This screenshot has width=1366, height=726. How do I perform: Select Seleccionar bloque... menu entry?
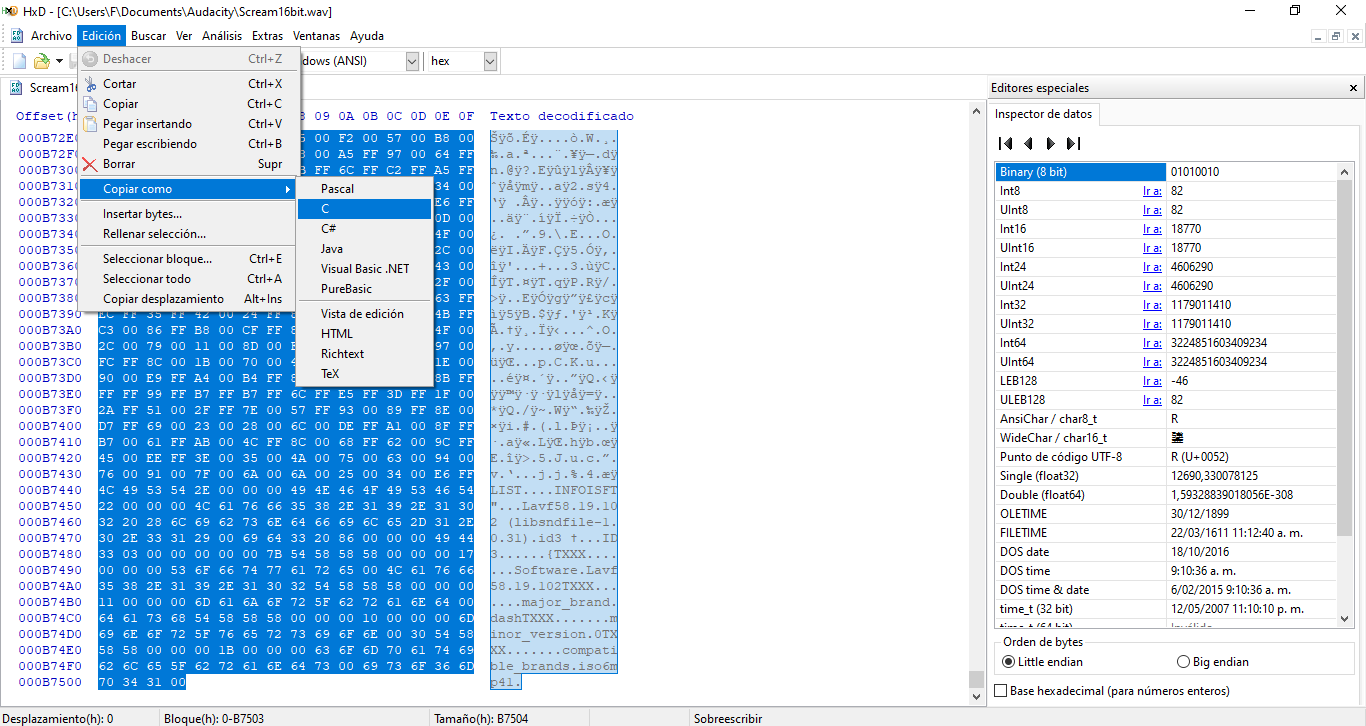coord(189,259)
